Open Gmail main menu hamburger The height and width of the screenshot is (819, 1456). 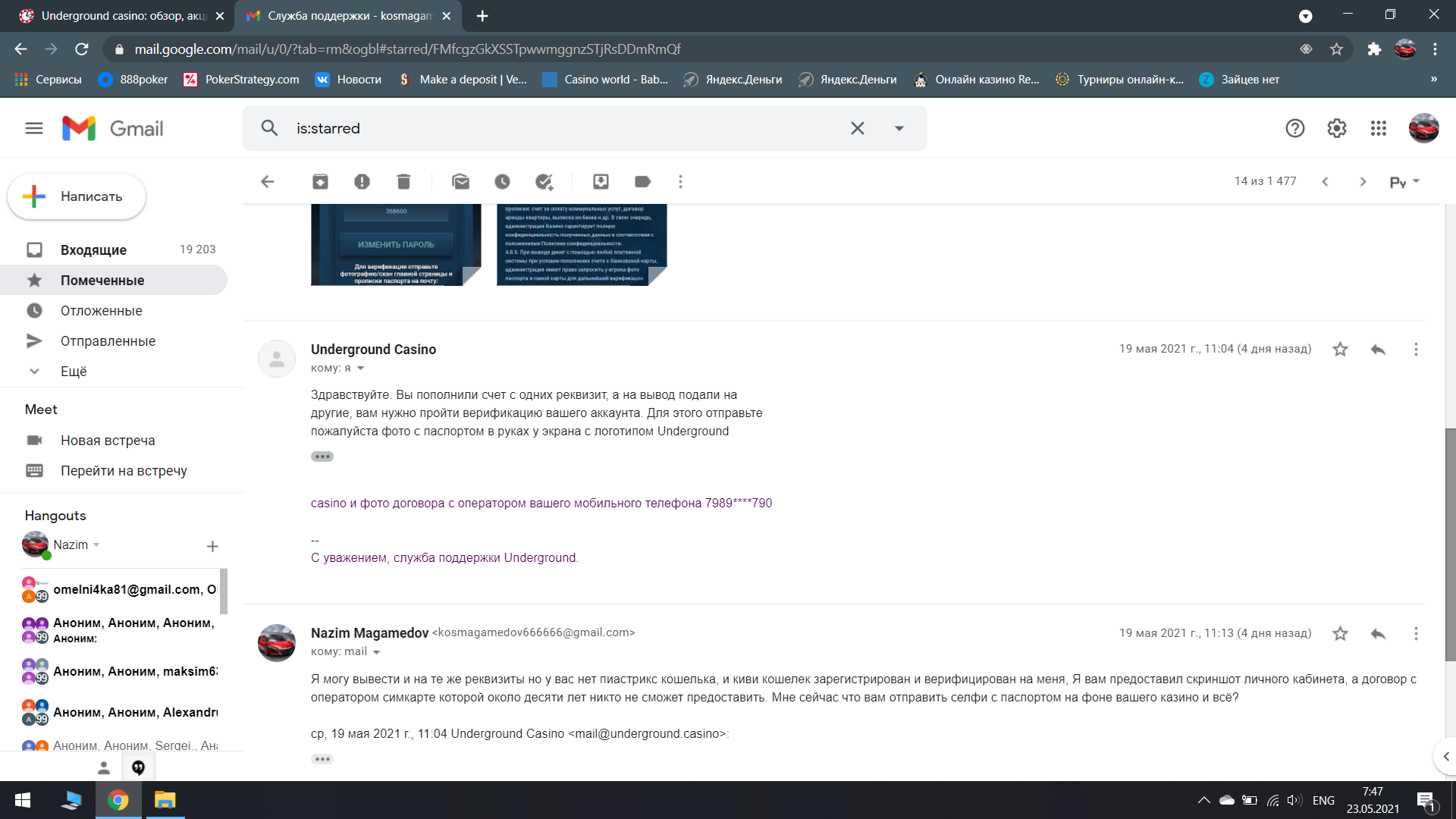(34, 128)
